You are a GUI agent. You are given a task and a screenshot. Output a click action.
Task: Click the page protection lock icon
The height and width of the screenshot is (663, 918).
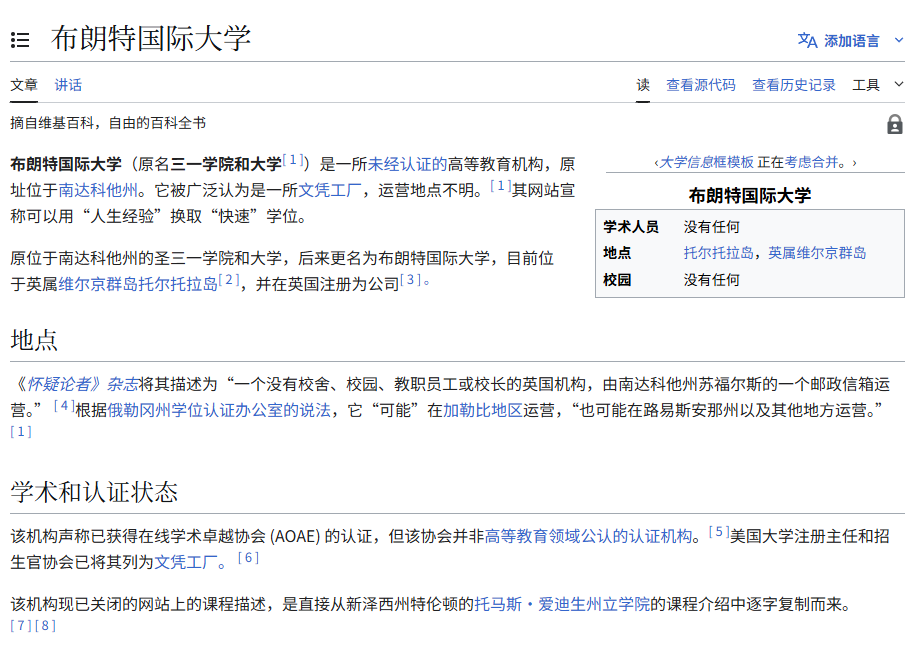pos(894,124)
